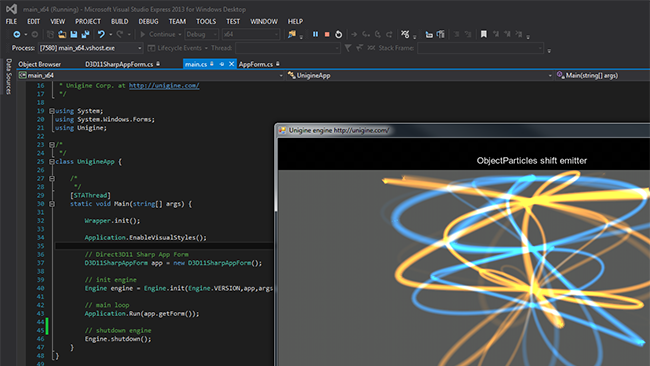Click the Show Next Statement arrow icon
This screenshot has width=650, height=366.
click(x=354, y=34)
